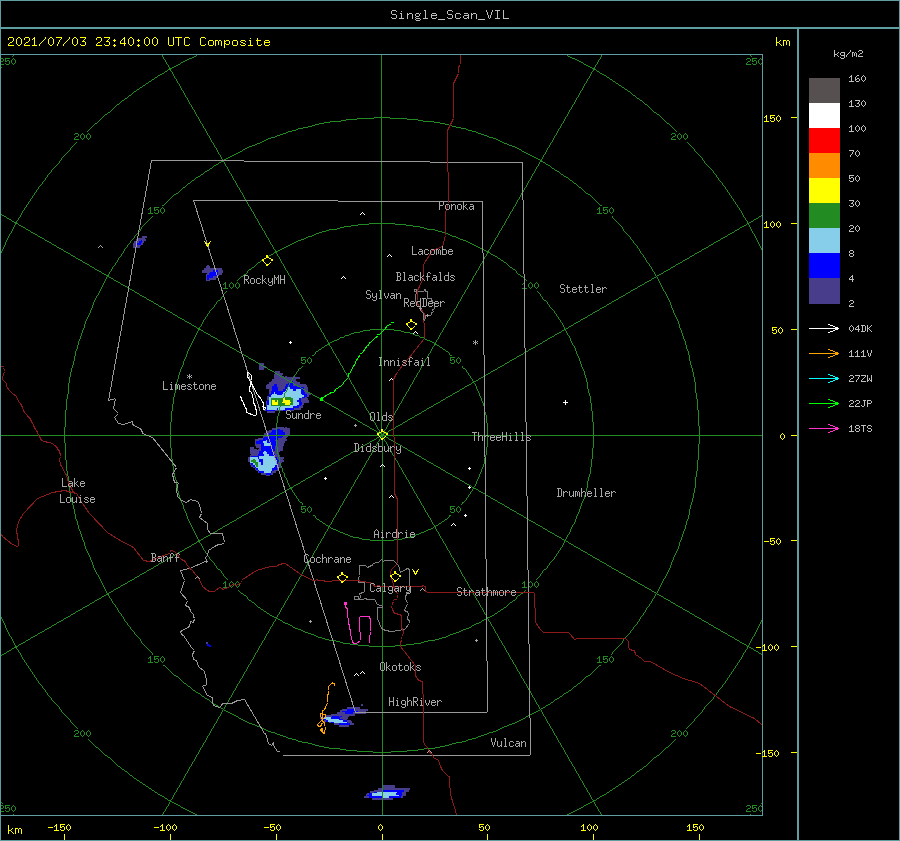The height and width of the screenshot is (841, 900).
Task: Click the white plus marker south of Stettler
Action: click(565, 402)
